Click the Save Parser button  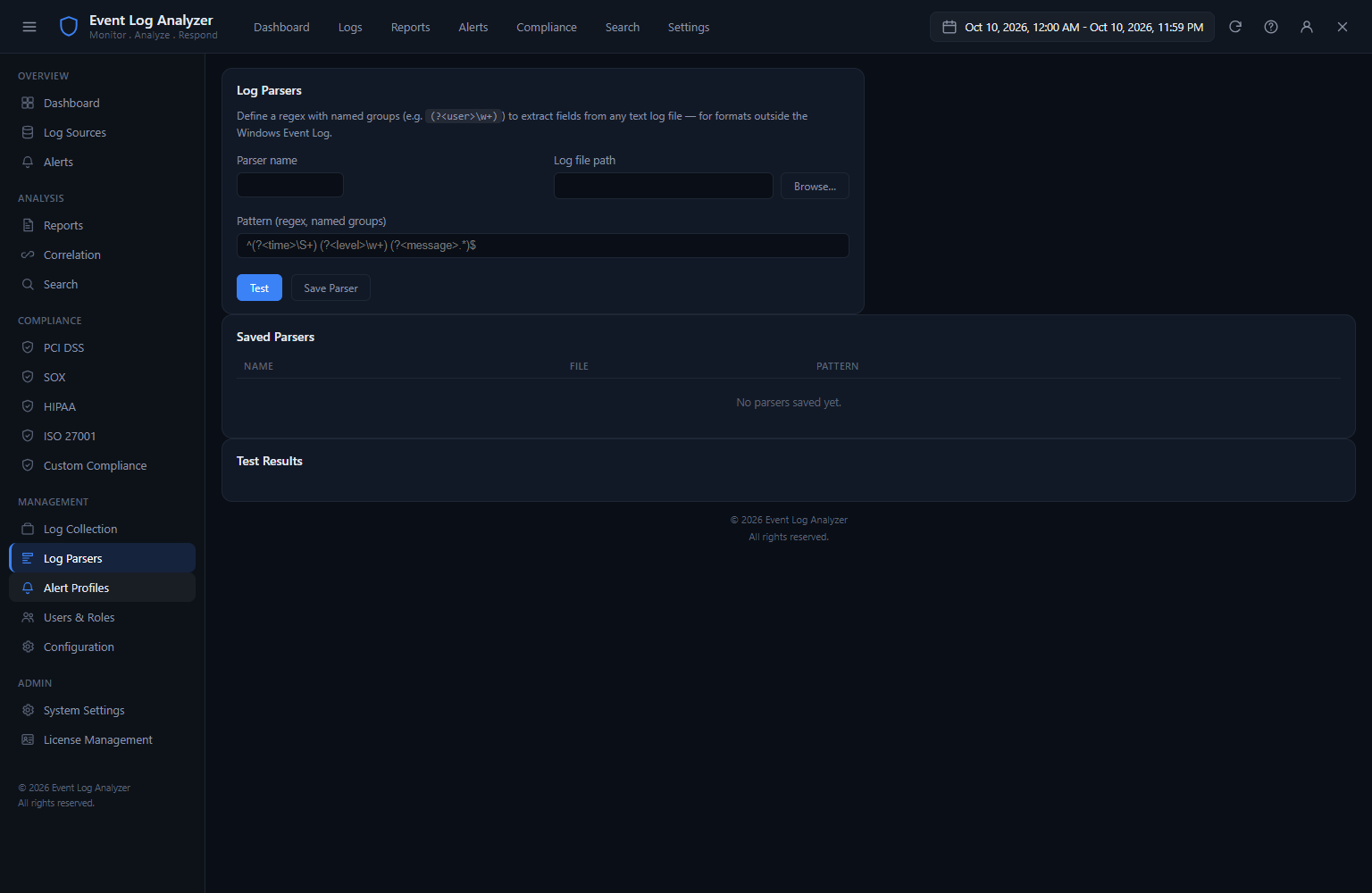330,288
